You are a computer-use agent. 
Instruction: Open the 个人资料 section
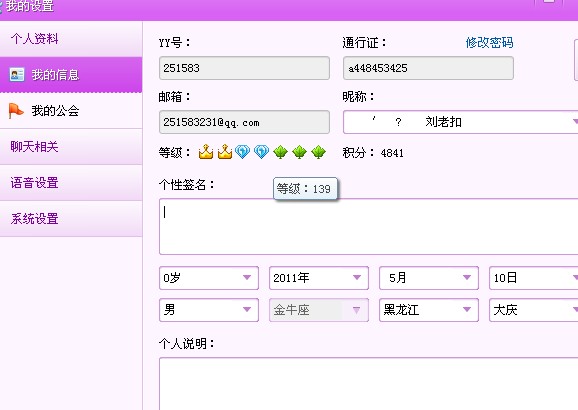click(71, 39)
